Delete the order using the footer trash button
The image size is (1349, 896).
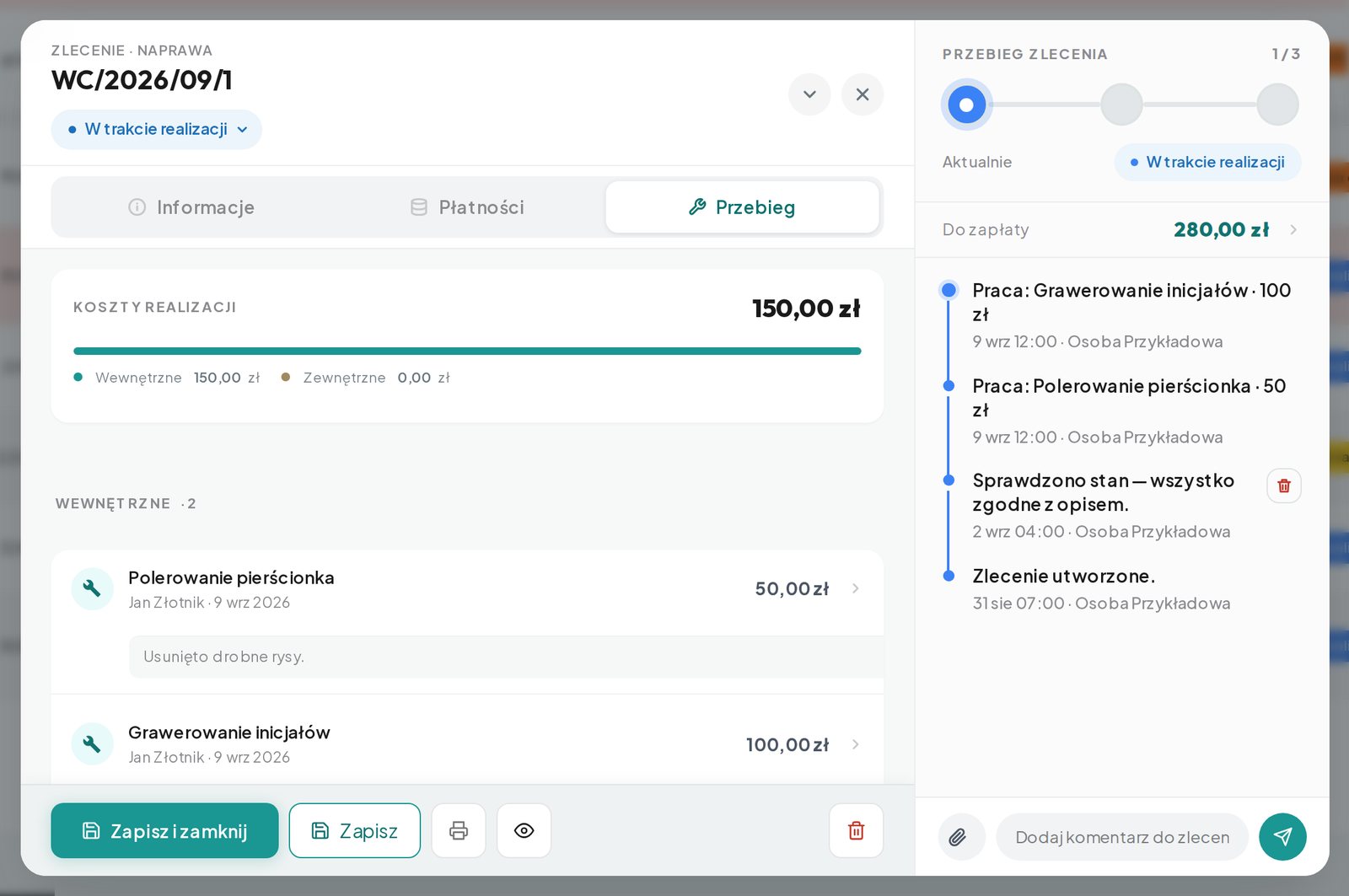point(856,830)
